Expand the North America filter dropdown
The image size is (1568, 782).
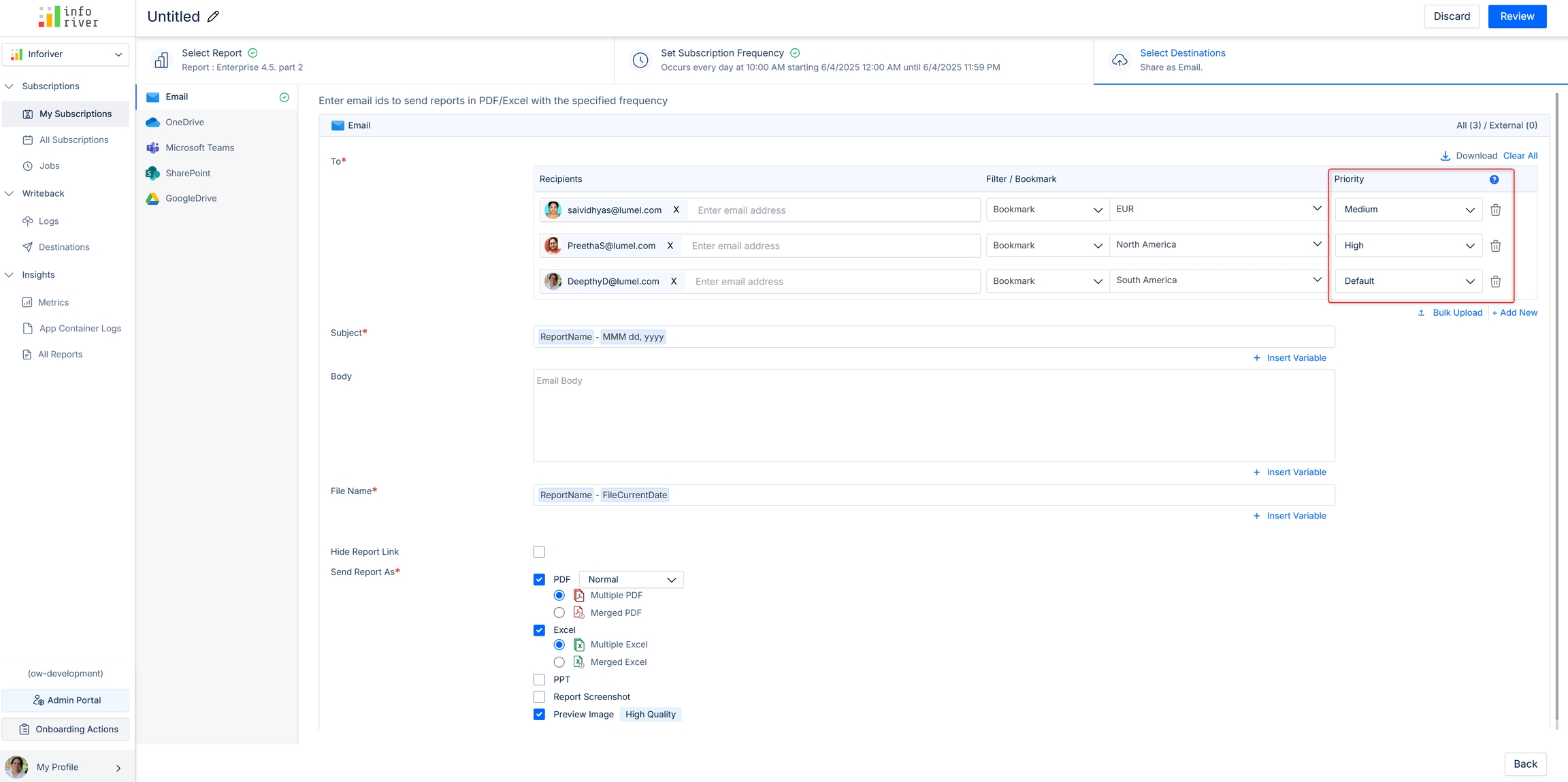pyautogui.click(x=1218, y=245)
